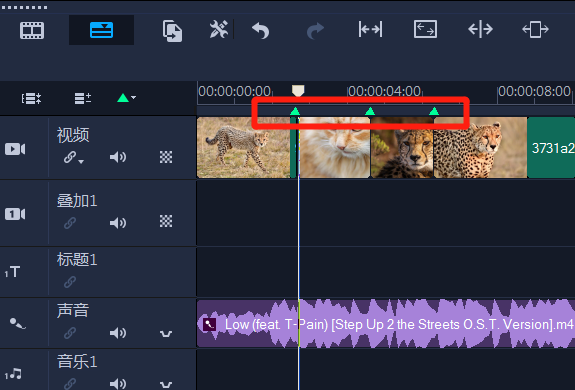Mute the 音乐1 track

click(118, 383)
